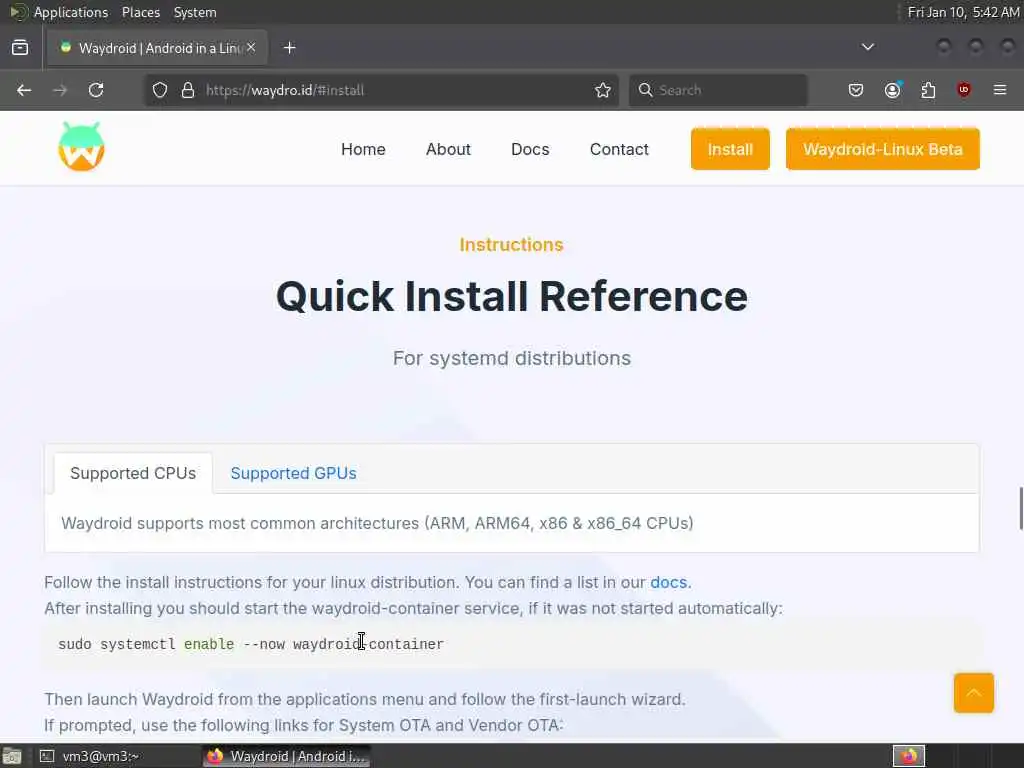Viewport: 1024px width, 768px height.
Task: Close the Waydroid tab
Action: click(251, 48)
